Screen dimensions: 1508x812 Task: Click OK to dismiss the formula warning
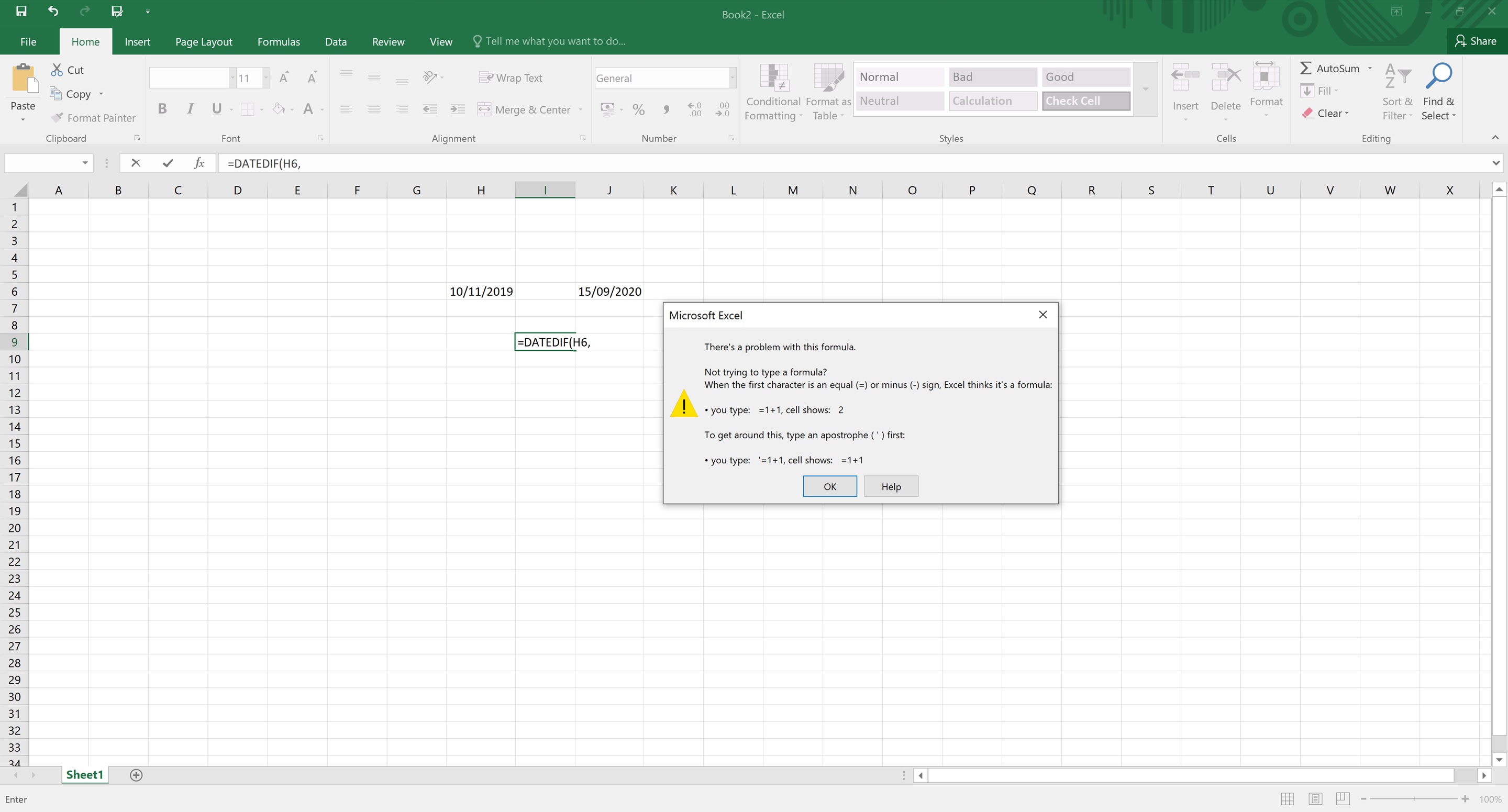pyautogui.click(x=829, y=486)
